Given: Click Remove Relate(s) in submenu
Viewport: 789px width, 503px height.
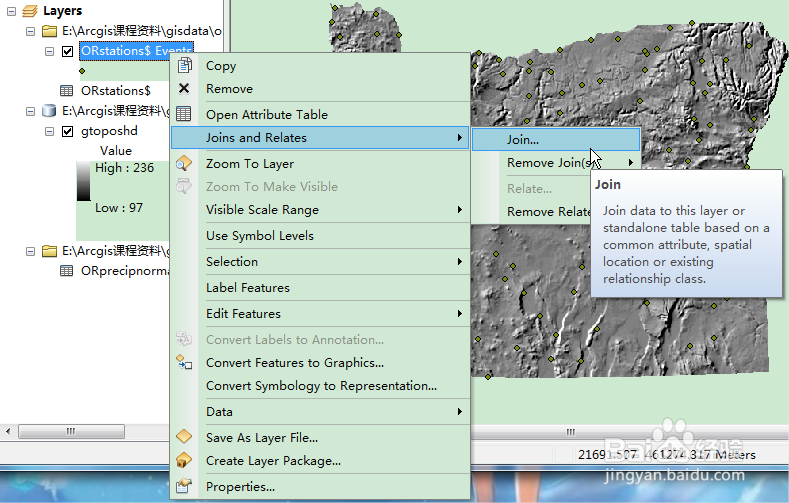Looking at the screenshot, I should (548, 212).
